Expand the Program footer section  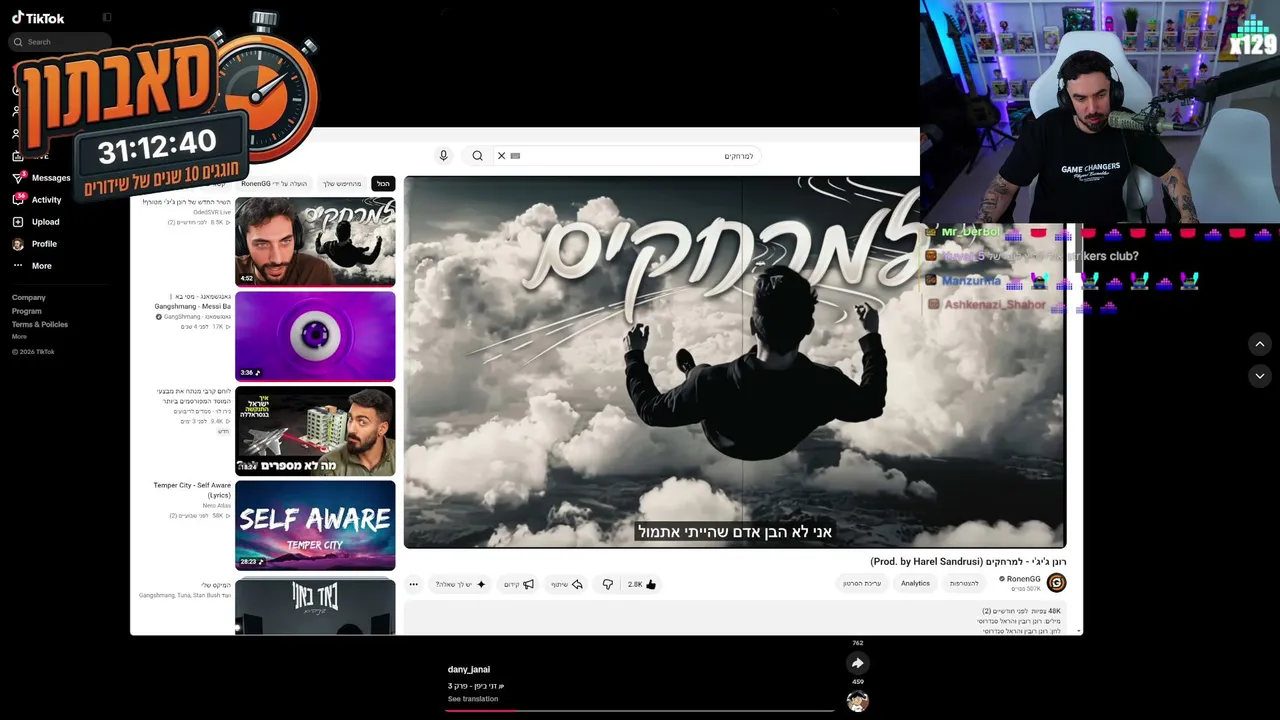(x=27, y=311)
